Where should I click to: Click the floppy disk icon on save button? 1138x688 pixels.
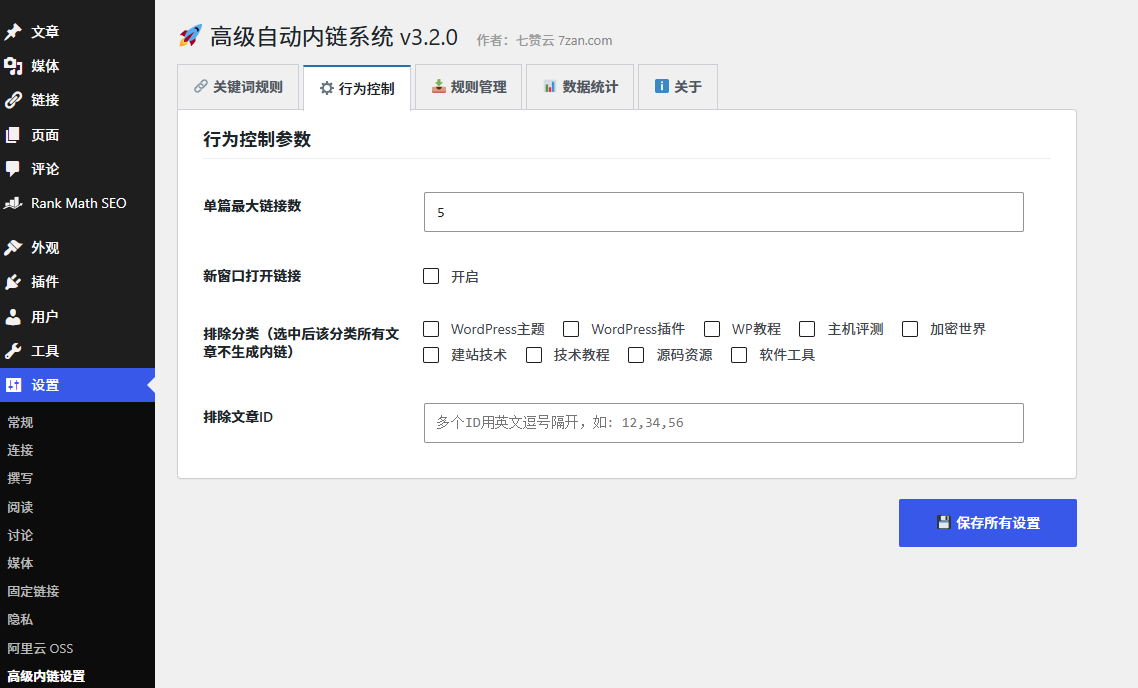click(x=943, y=522)
